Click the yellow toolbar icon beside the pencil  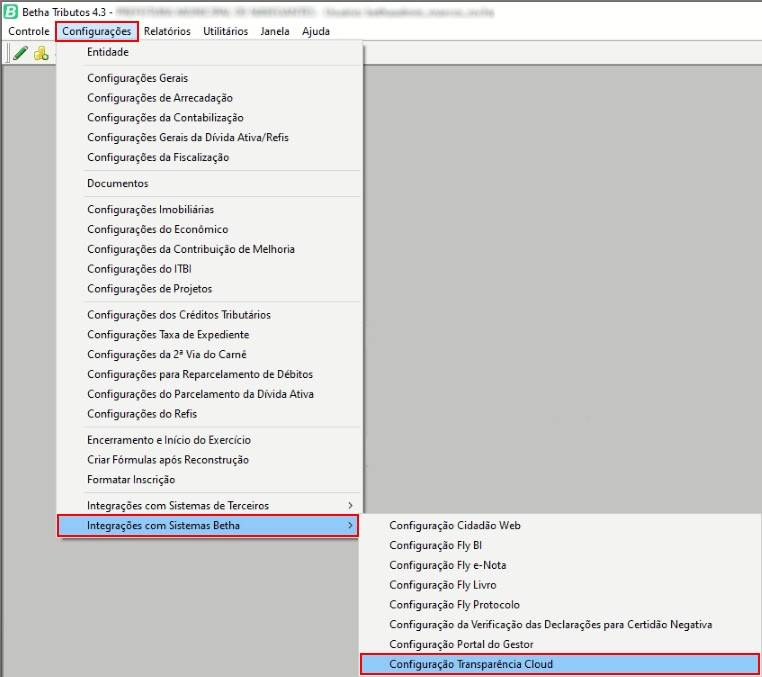(x=41, y=53)
